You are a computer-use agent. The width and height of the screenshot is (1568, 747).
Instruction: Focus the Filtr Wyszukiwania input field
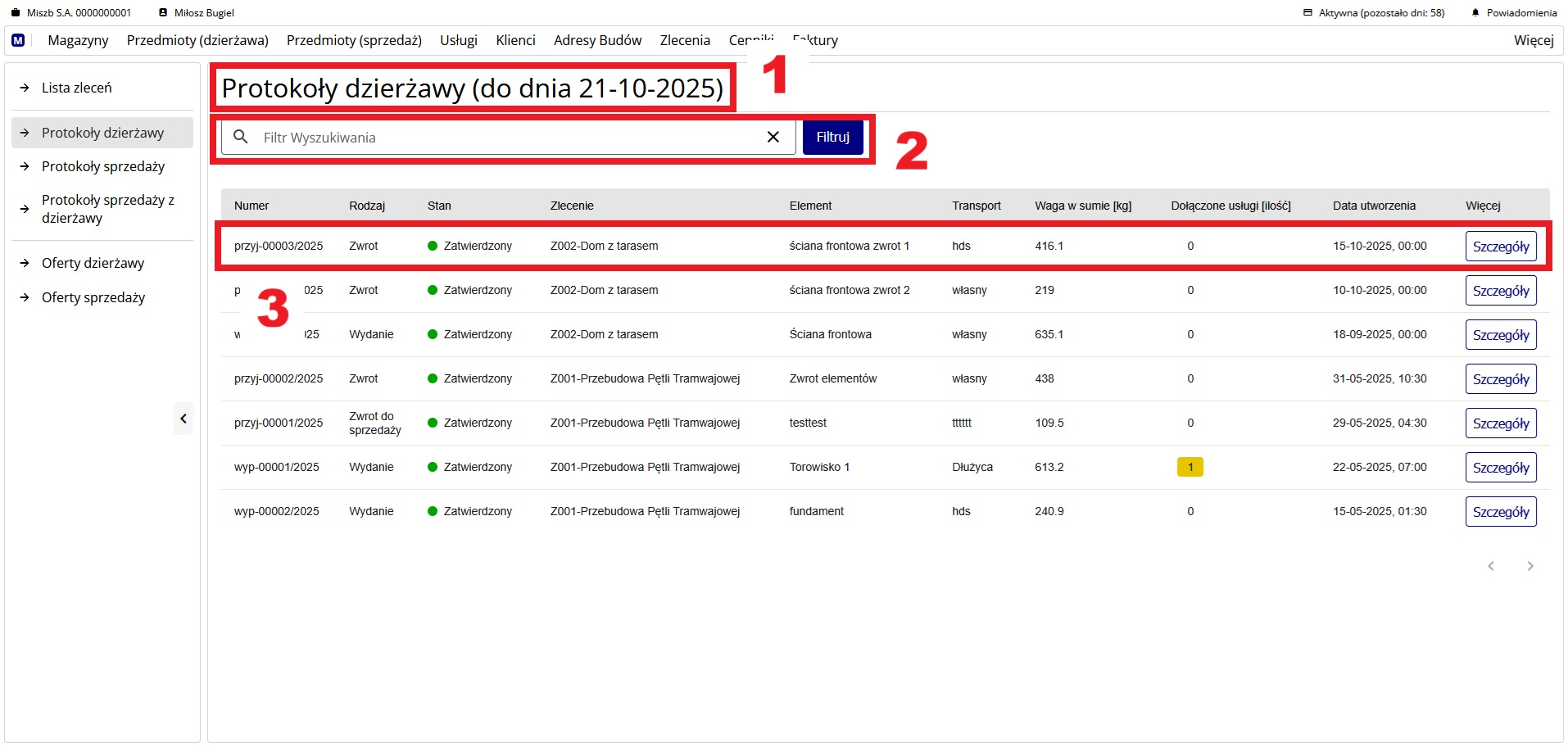tap(508, 138)
